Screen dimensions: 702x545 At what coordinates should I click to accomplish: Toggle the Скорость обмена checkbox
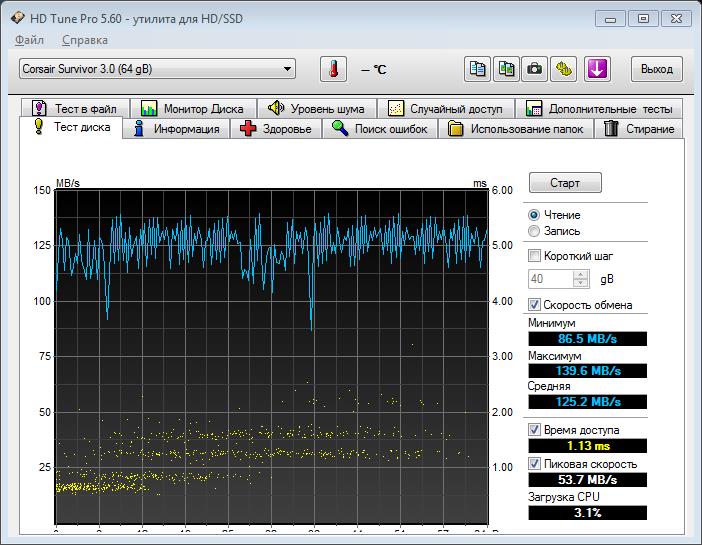pos(534,305)
